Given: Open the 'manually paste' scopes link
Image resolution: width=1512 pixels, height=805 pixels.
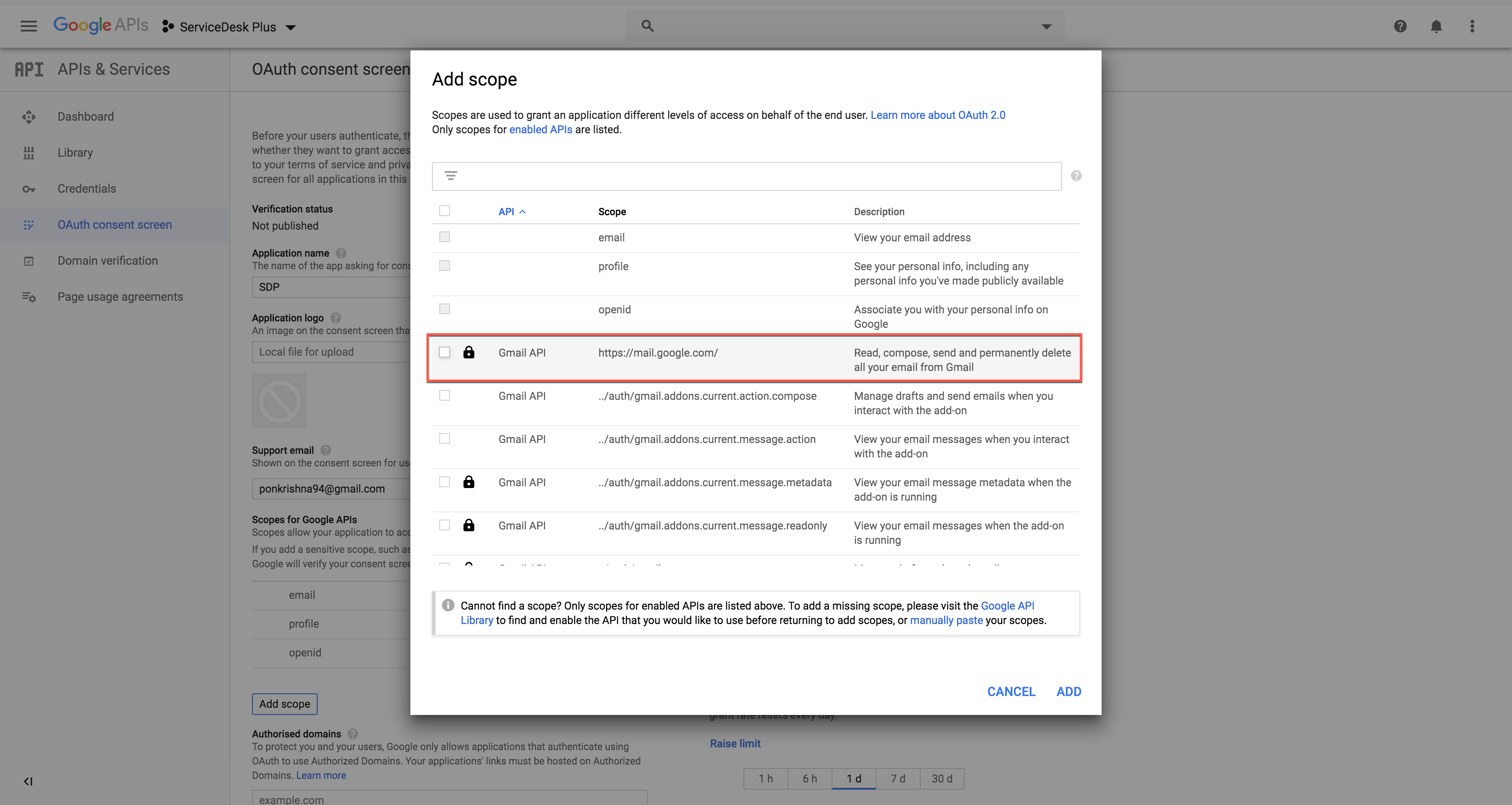Looking at the screenshot, I should [x=945, y=620].
